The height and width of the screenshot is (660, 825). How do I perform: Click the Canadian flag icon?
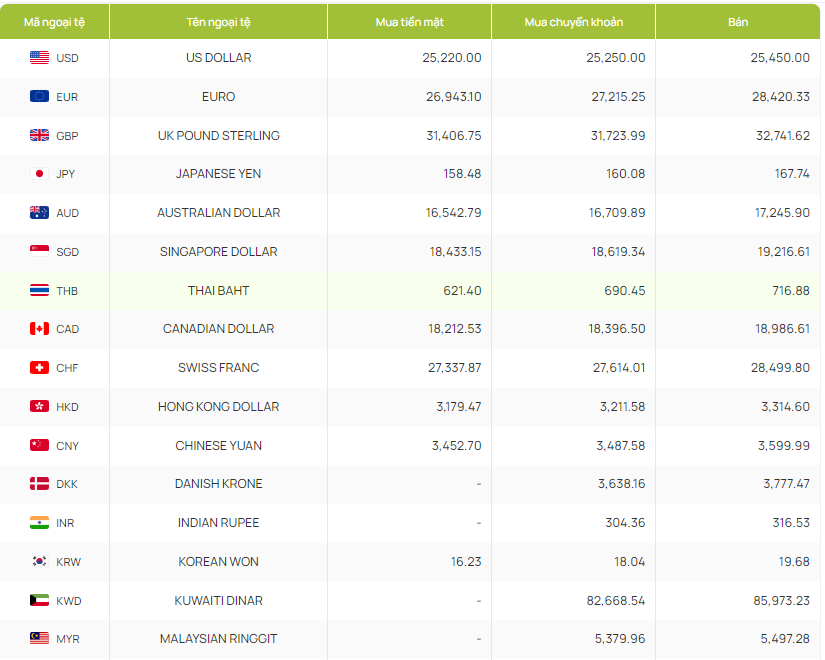coord(39,329)
